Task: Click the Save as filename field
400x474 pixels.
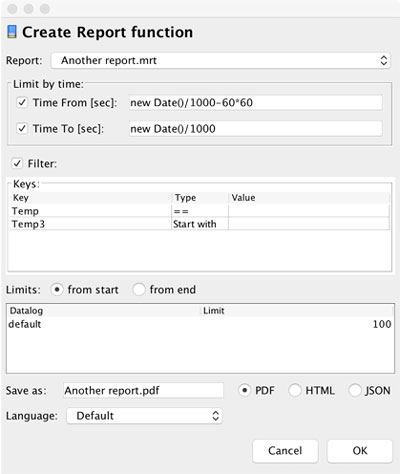Action: pyautogui.click(x=143, y=390)
